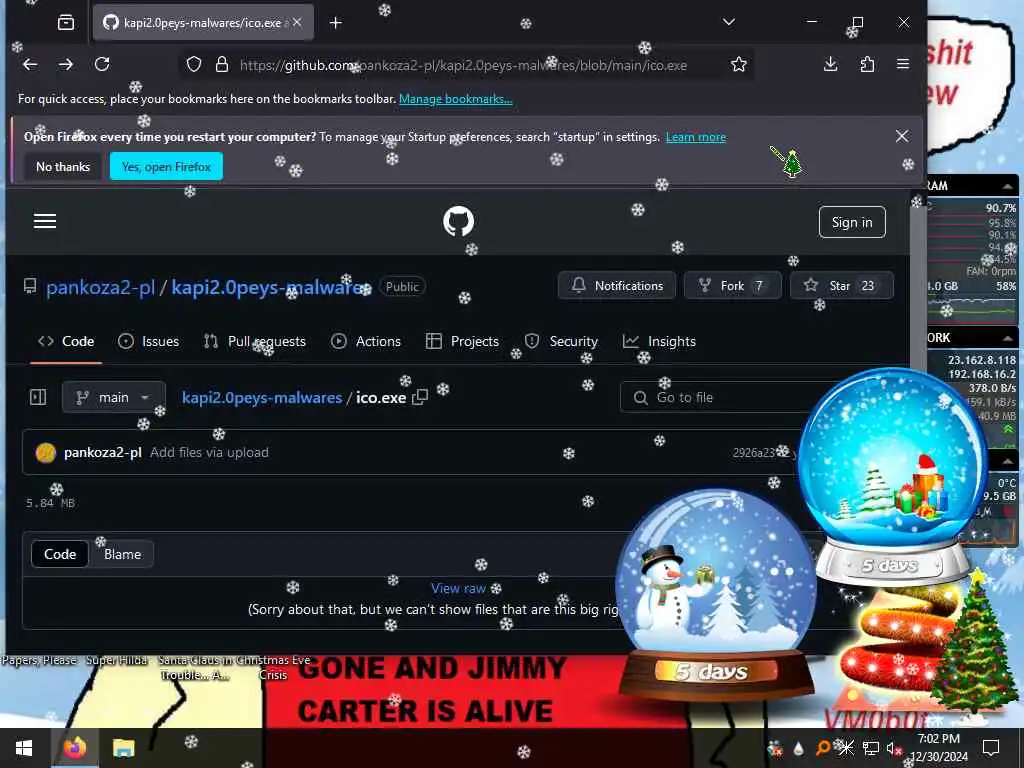
Task: Switch to the Issues tab
Action: coord(148,342)
